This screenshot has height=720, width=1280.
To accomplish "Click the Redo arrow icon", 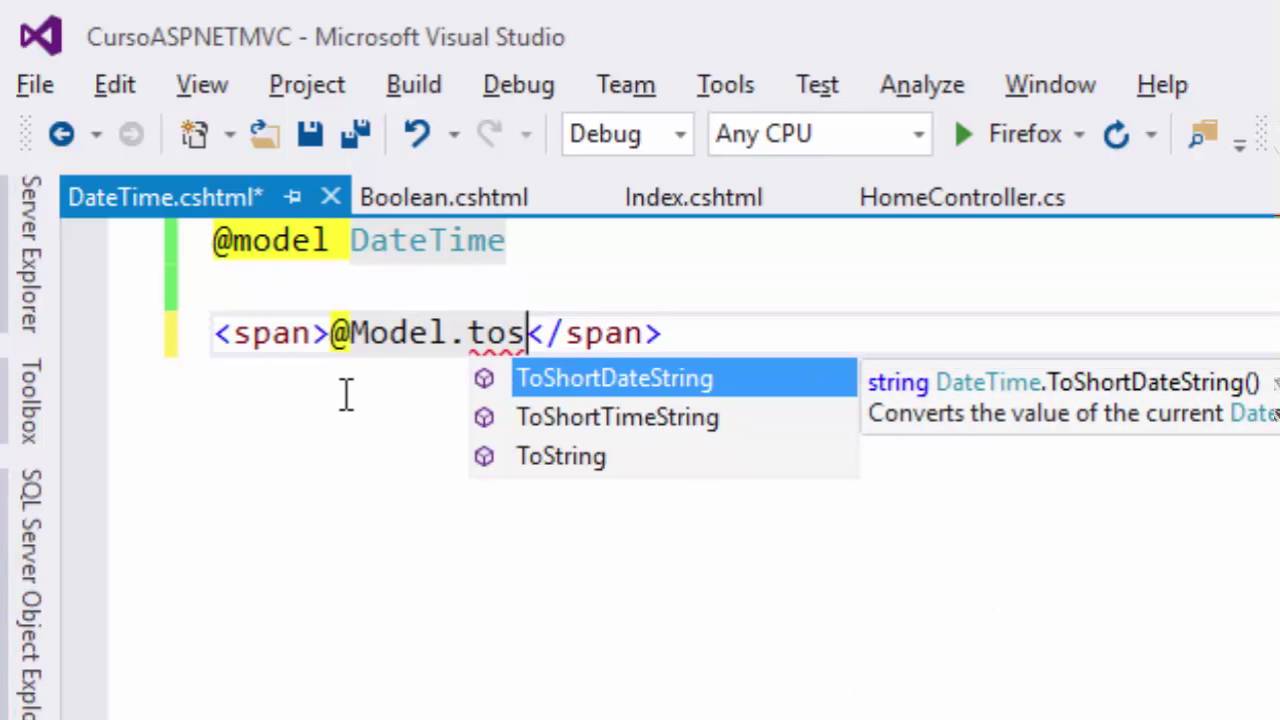I will pyautogui.click(x=489, y=134).
